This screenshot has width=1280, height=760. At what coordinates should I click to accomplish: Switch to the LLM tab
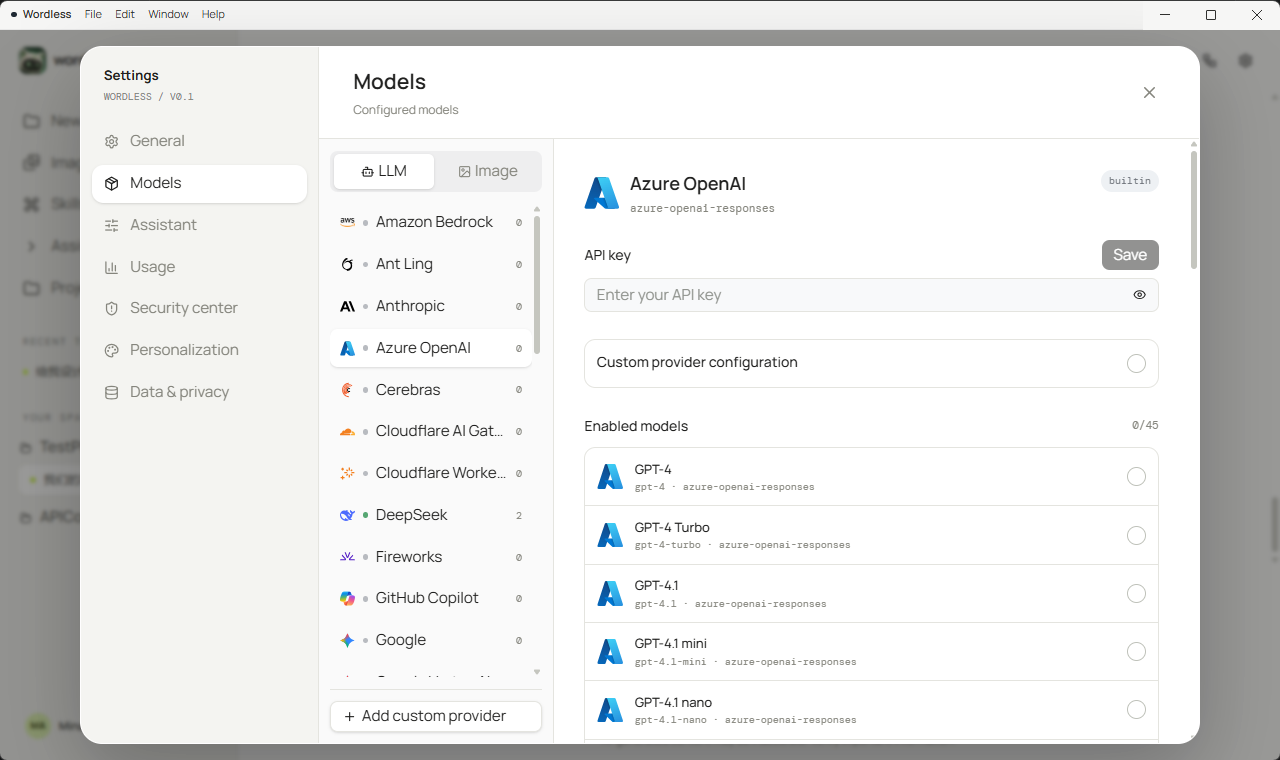tap(384, 171)
